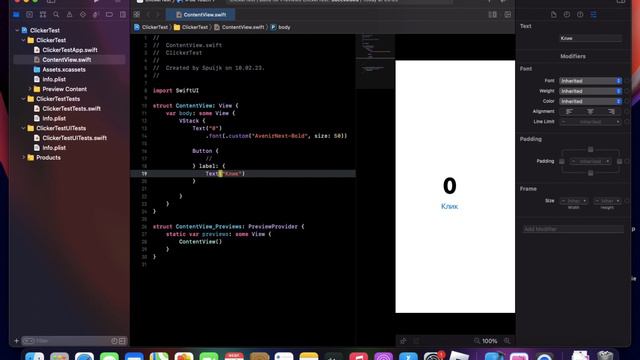Open Music app in the Dock
This screenshot has width=640, height=360.
pyautogui.click(x=358, y=356)
